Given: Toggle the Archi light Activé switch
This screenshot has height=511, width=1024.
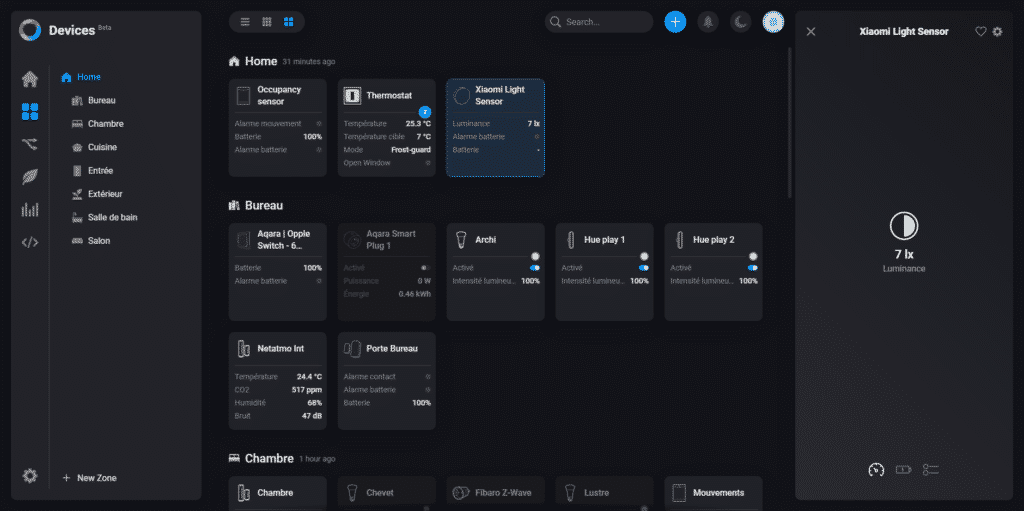Looking at the screenshot, I should [535, 268].
